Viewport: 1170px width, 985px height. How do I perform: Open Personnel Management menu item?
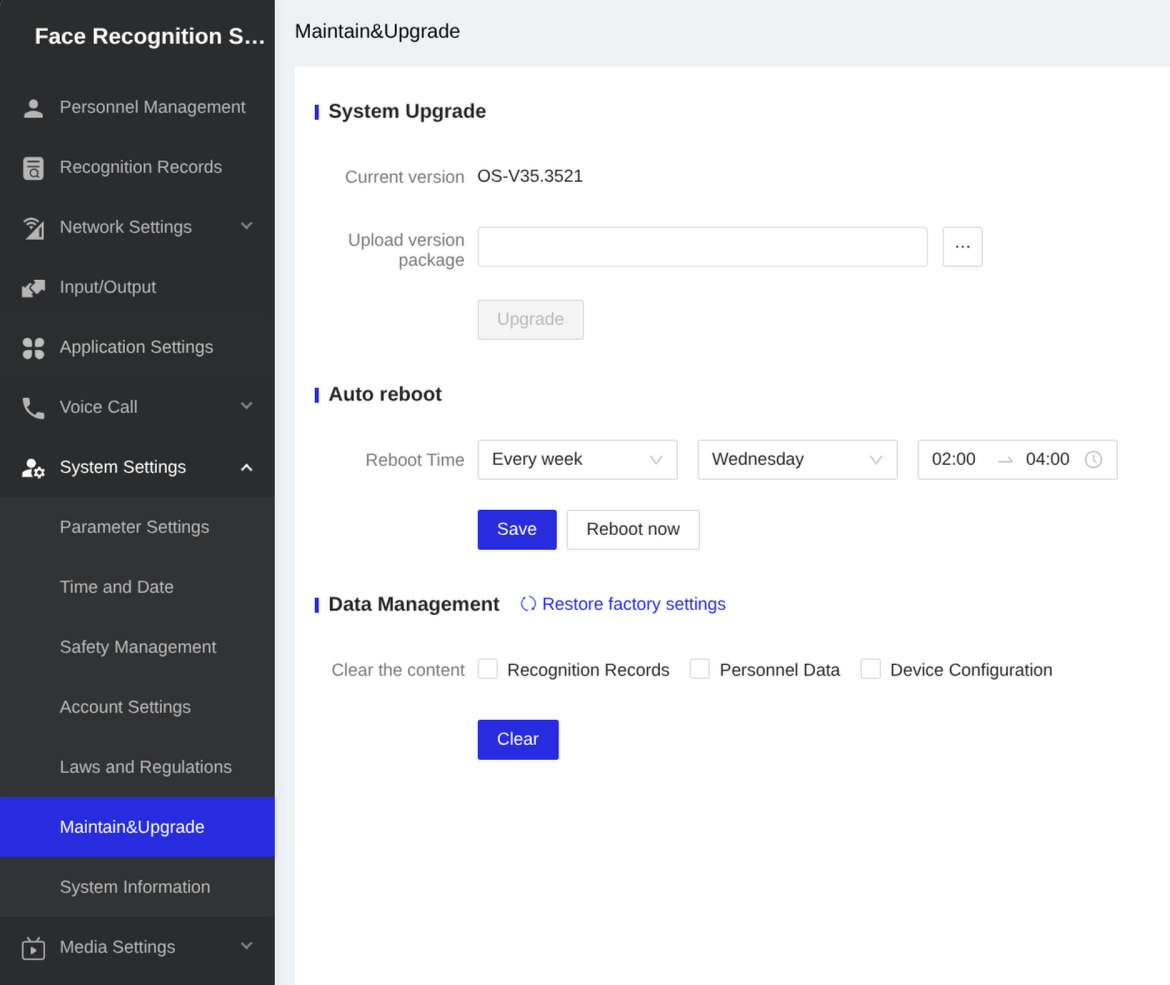coord(137,107)
